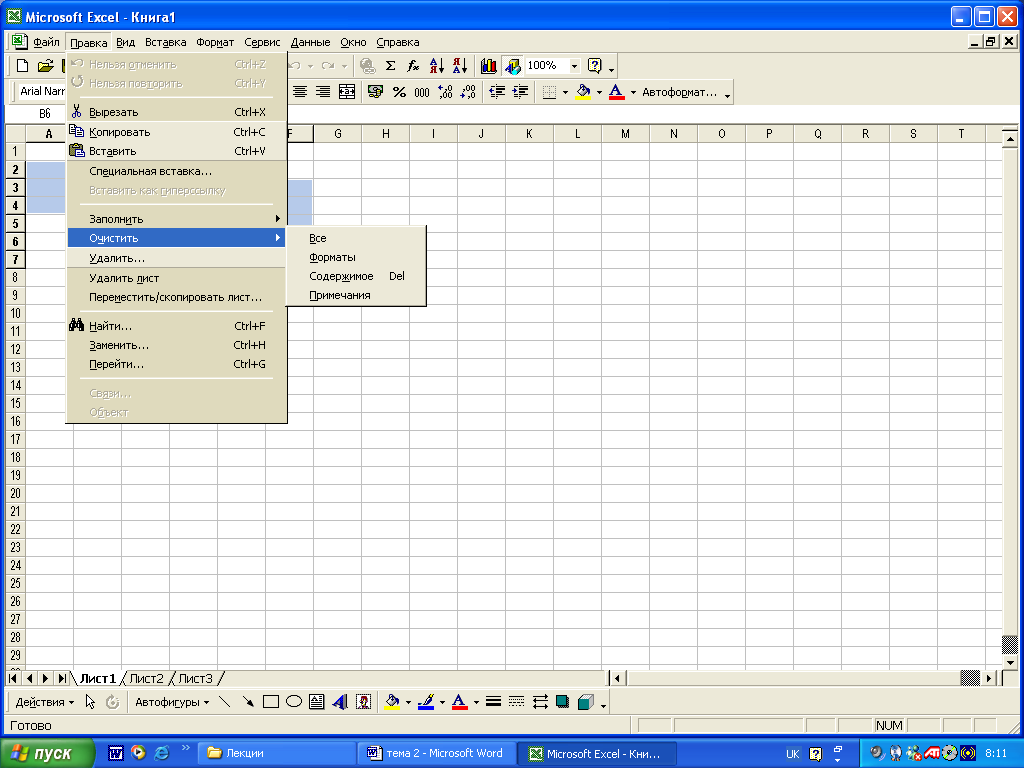
Task: Apply center alignment
Action: tap(300, 92)
